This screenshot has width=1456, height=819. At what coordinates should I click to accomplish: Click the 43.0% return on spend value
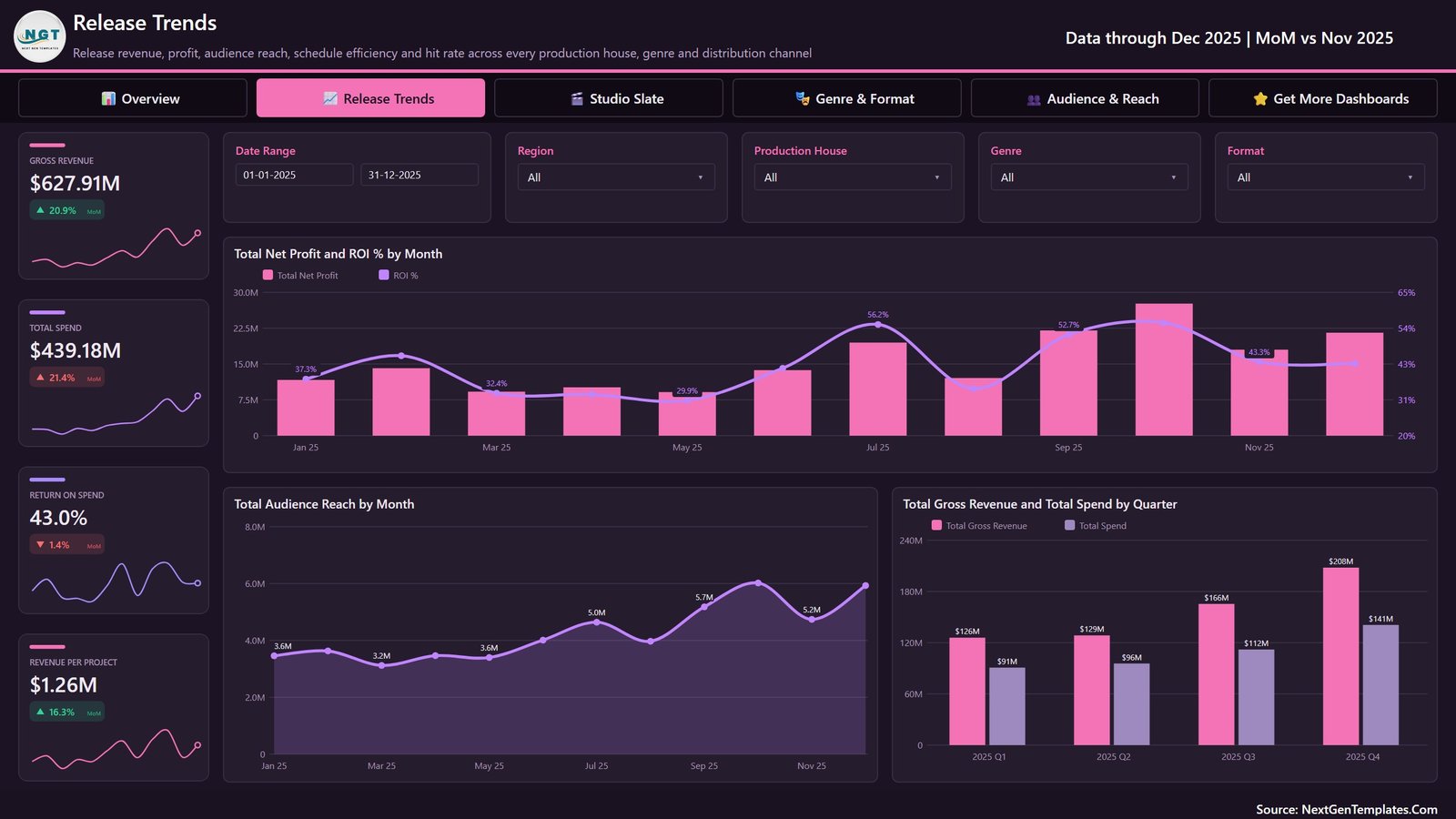click(x=58, y=519)
